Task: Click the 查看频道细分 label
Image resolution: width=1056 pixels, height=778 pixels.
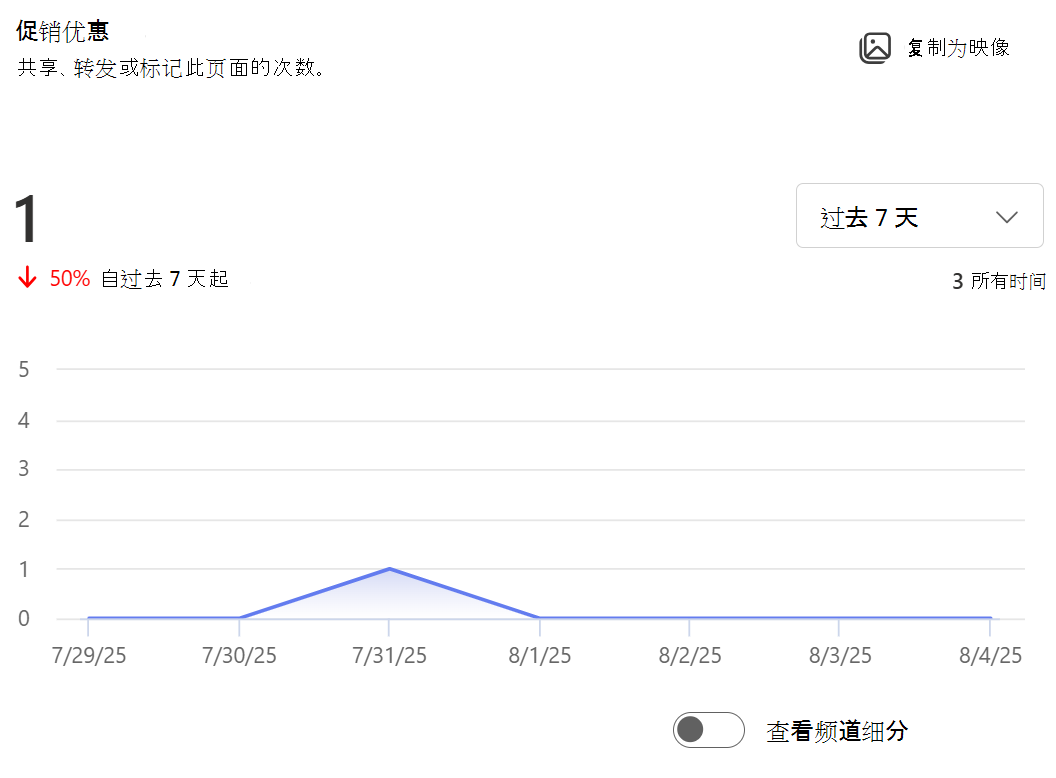Action: point(837,731)
